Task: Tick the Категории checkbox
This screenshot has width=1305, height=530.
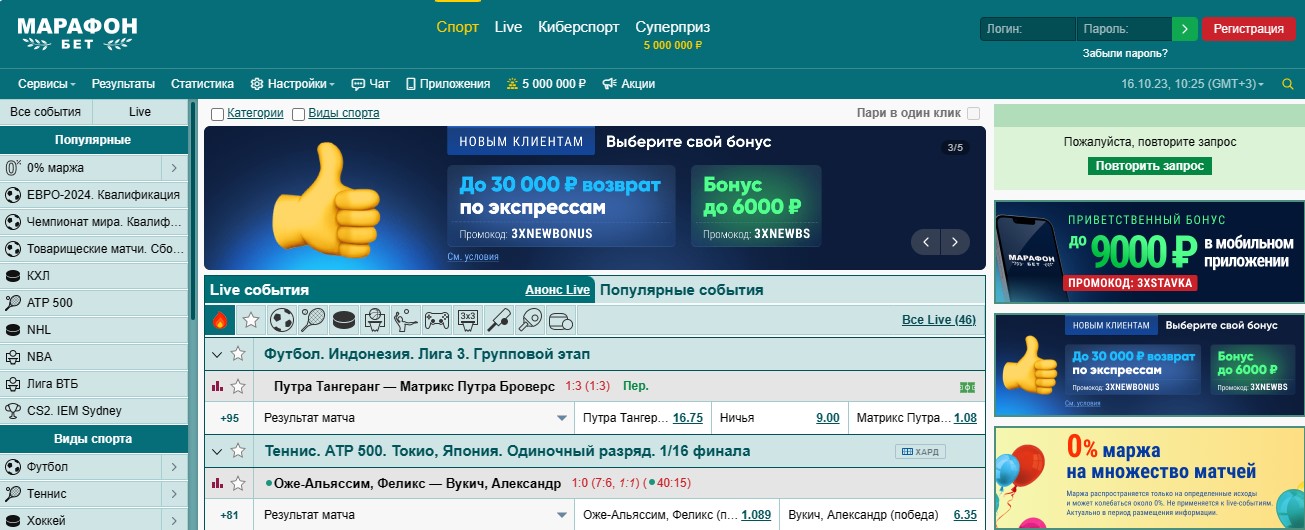Action: (217, 114)
